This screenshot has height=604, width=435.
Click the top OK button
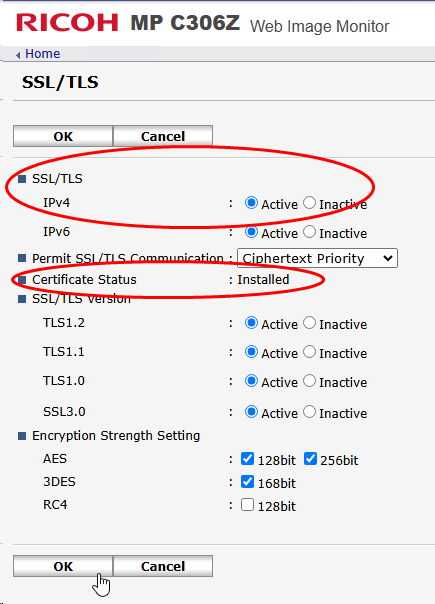63,136
